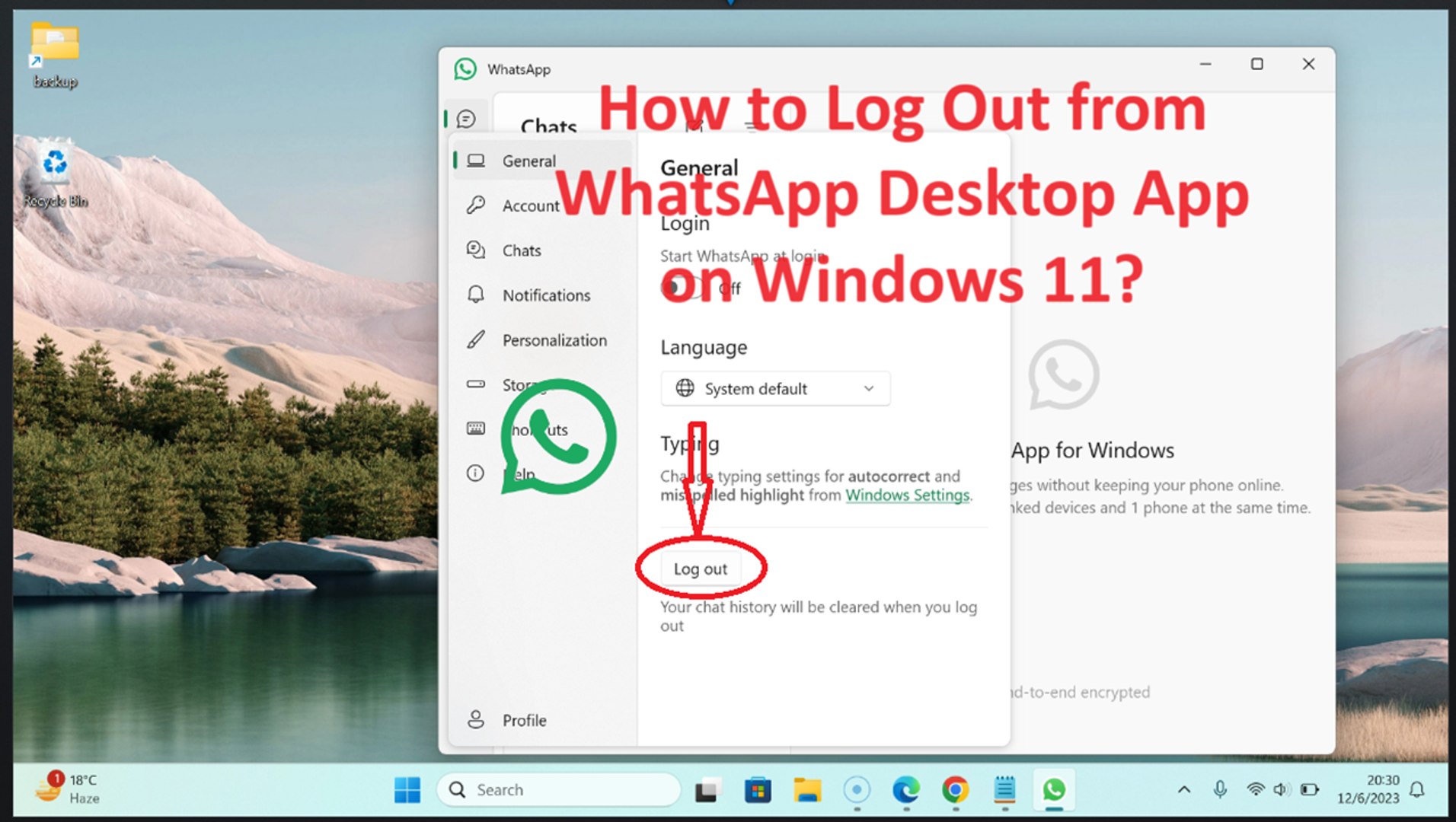Minimize the WhatsApp window

[1205, 64]
